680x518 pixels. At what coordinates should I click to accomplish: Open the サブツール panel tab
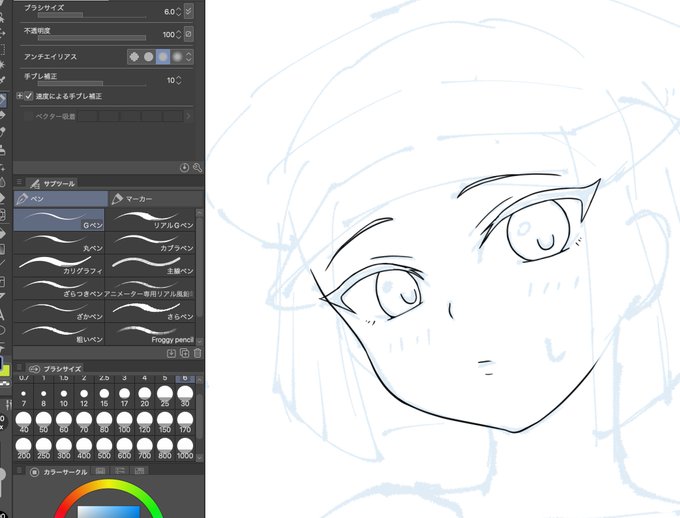(53, 184)
